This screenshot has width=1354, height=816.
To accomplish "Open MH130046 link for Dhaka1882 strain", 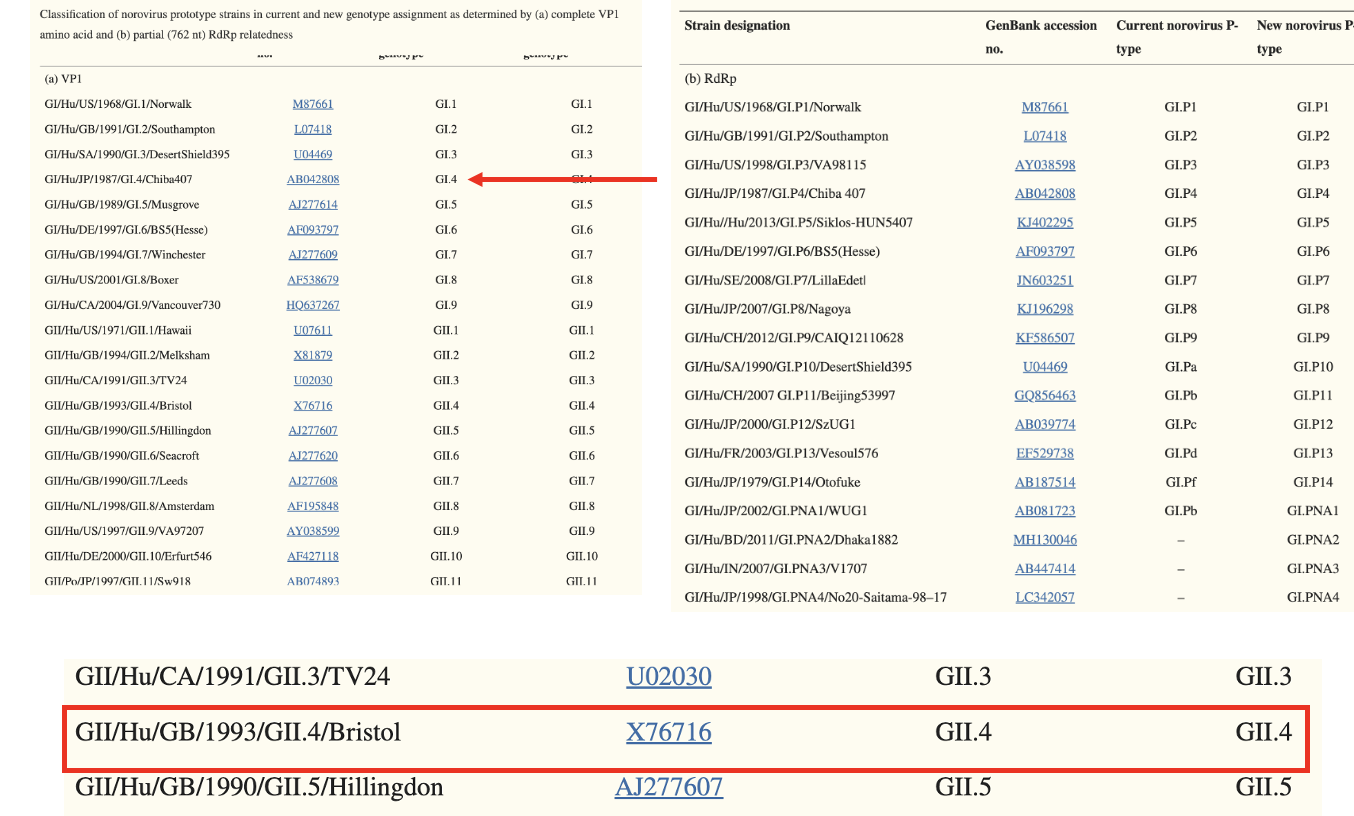I will click(x=1045, y=540).
